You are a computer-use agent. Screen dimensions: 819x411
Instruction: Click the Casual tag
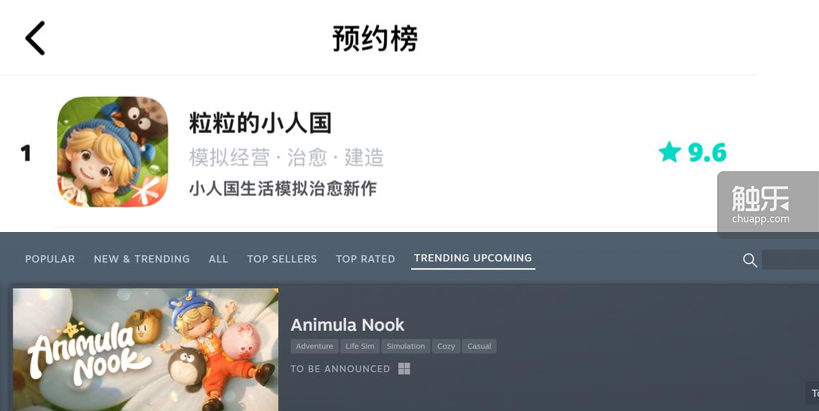coord(479,346)
